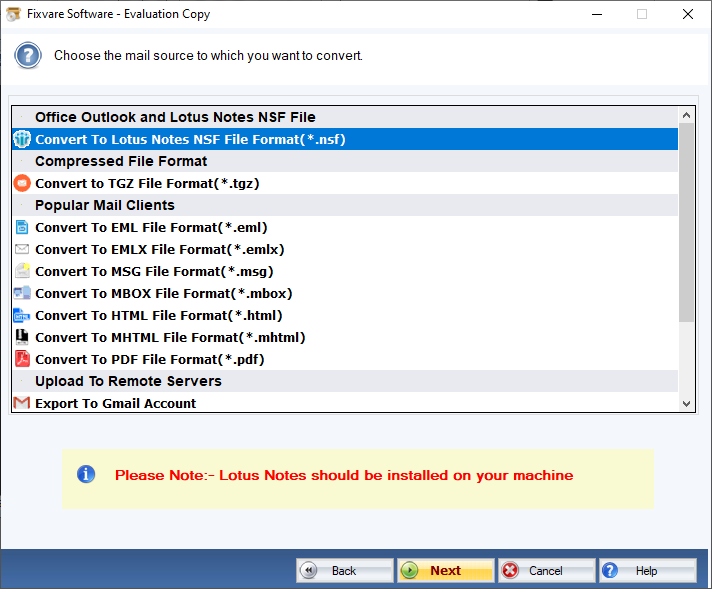Pick Convert To MBOX File Format
This screenshot has height=589, width=712.
345,293
